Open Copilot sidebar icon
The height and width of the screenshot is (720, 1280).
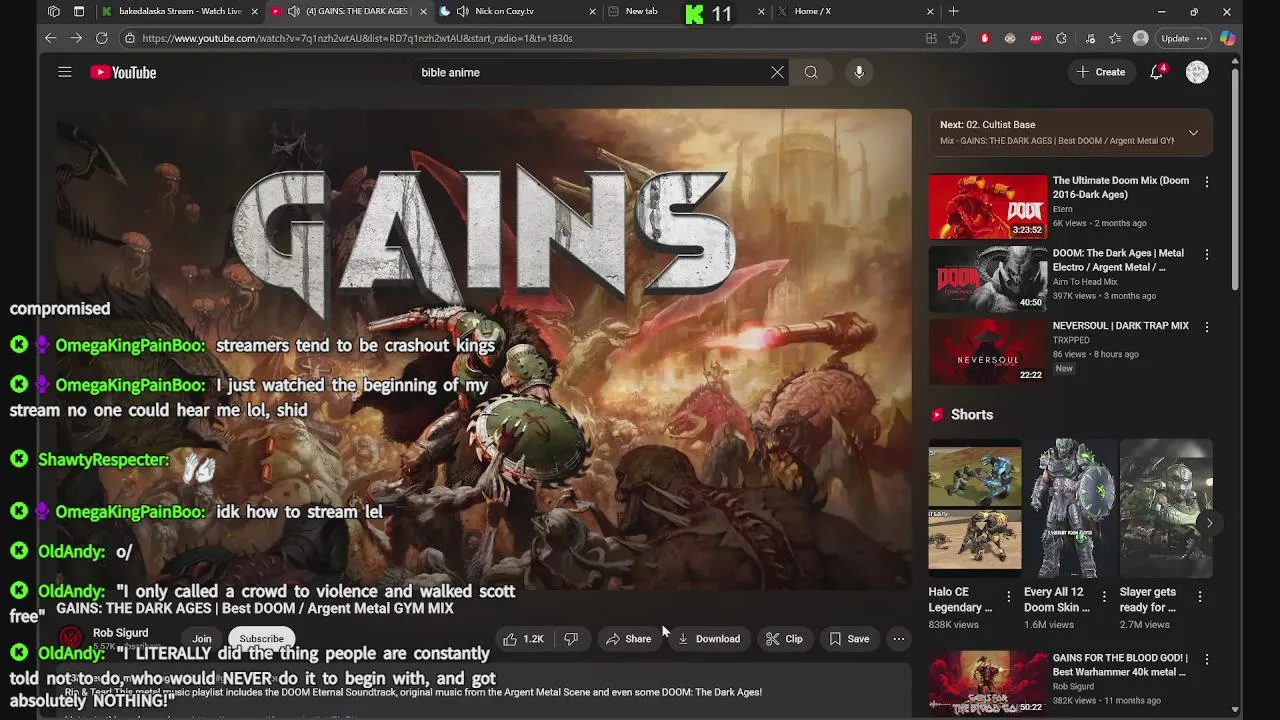tap(1228, 38)
